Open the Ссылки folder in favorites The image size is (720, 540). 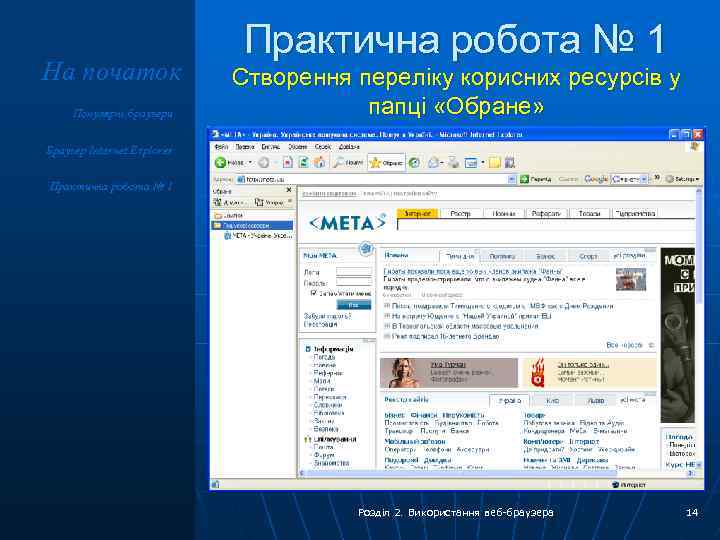[228, 215]
